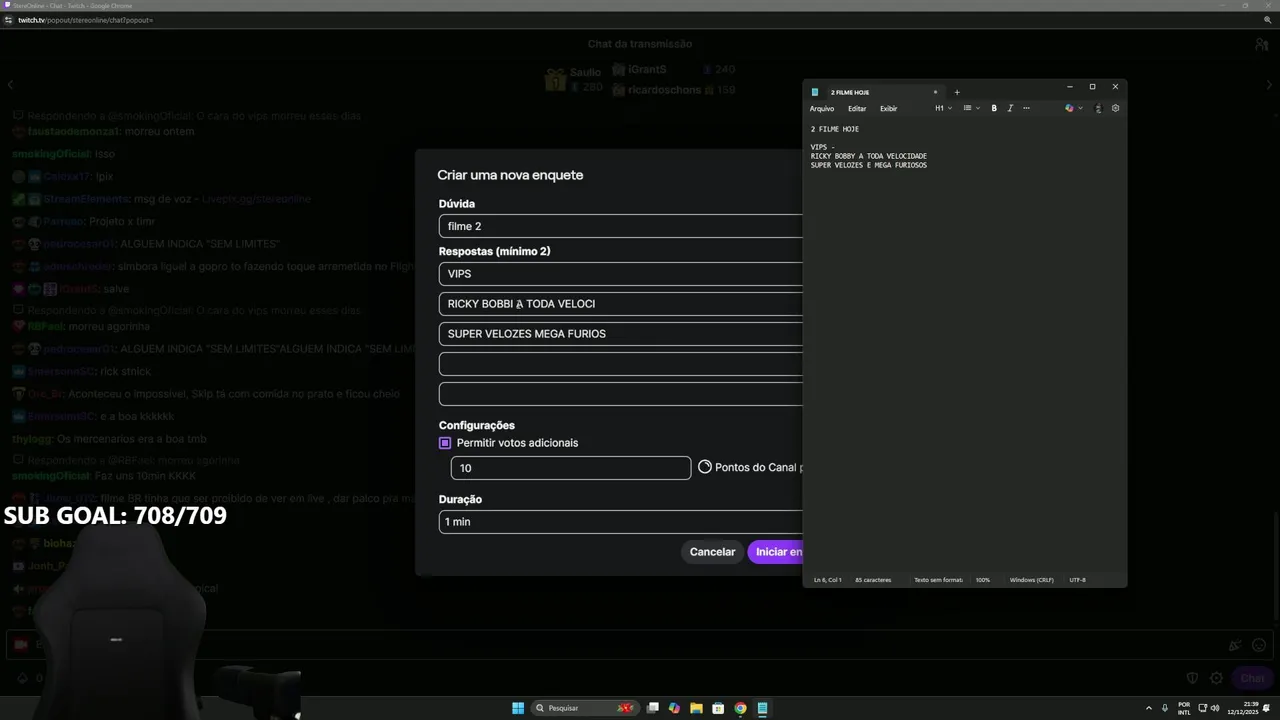1280x720 pixels.
Task: Open Notepad settings gear icon
Action: [x=1115, y=108]
